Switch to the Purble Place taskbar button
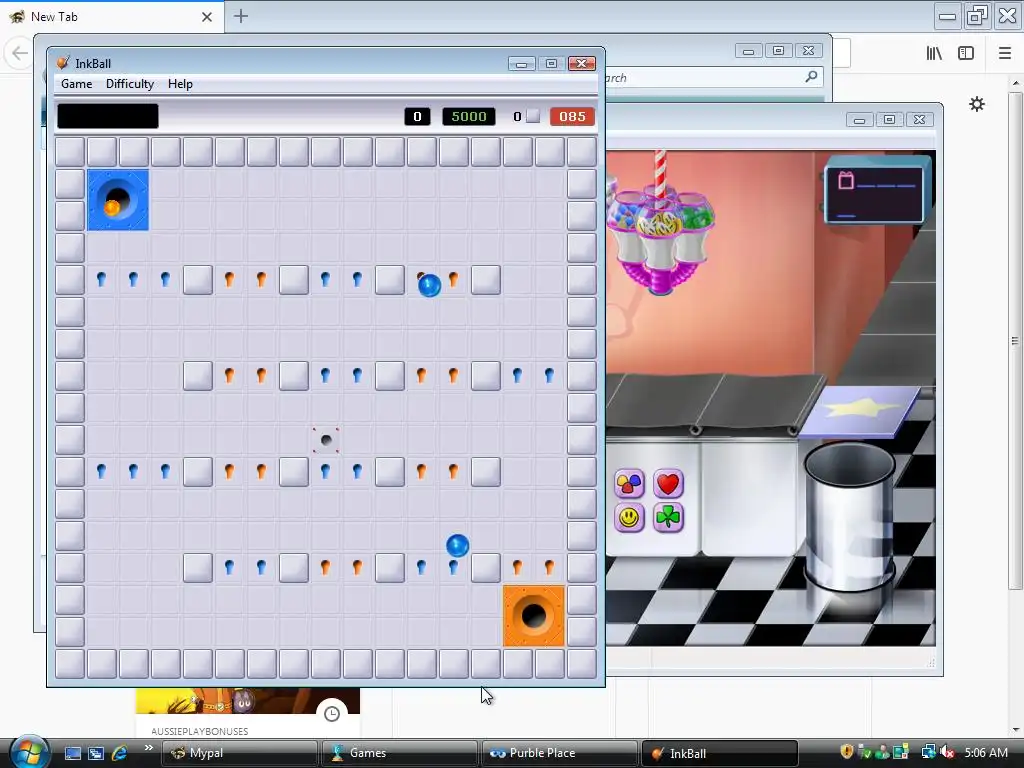Image resolution: width=1024 pixels, height=768 pixels. (x=559, y=753)
